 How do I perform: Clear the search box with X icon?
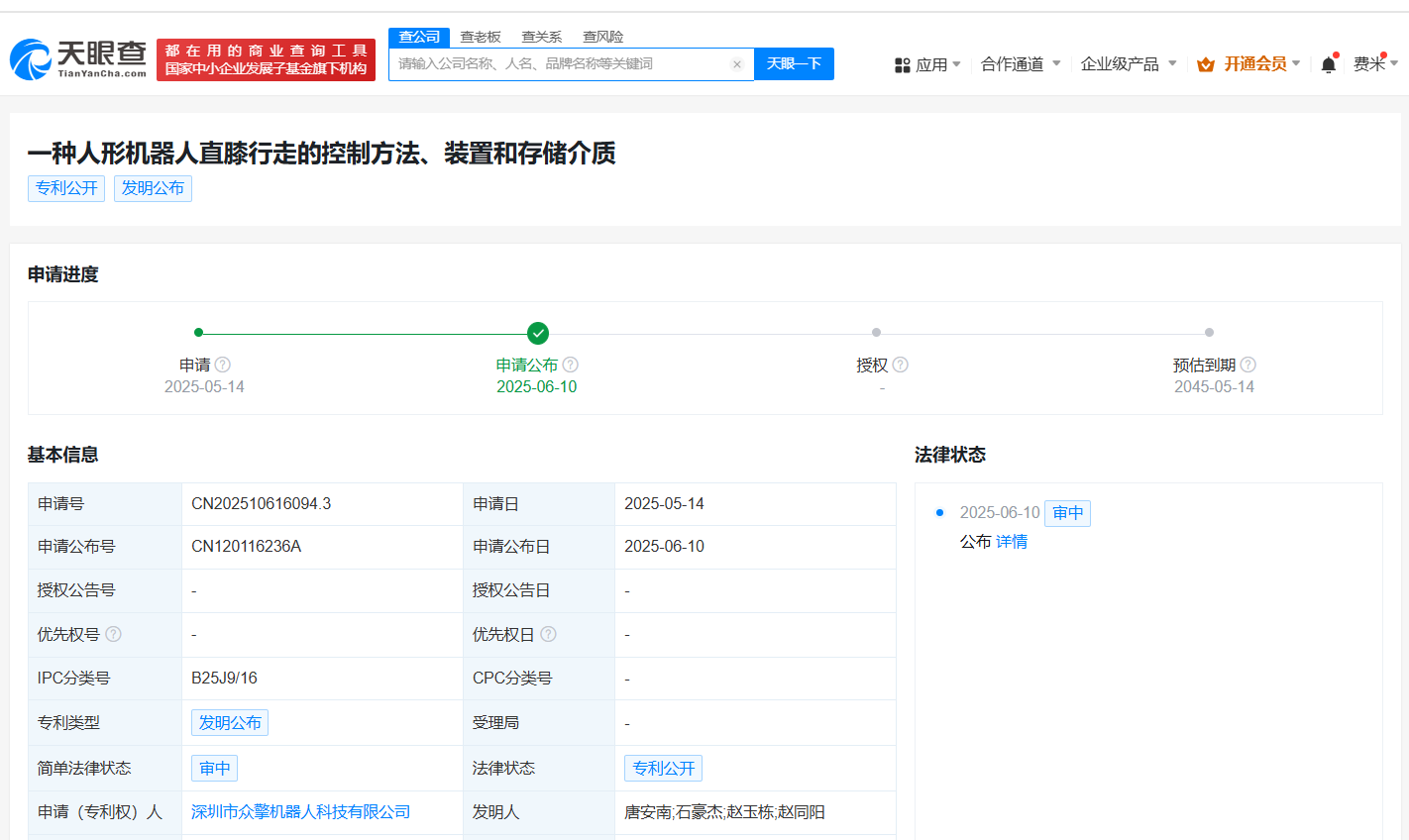click(737, 64)
